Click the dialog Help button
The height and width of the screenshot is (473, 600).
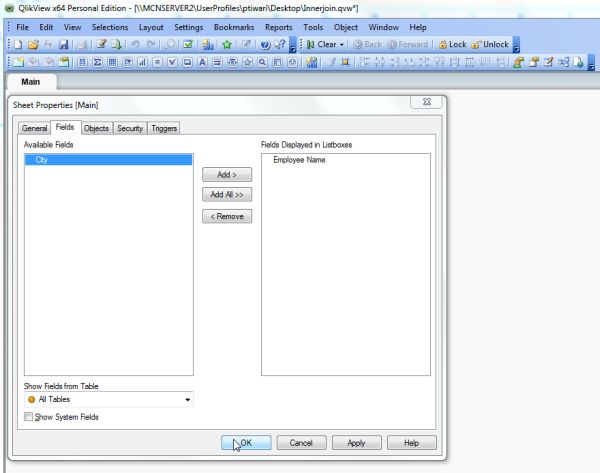coord(411,443)
